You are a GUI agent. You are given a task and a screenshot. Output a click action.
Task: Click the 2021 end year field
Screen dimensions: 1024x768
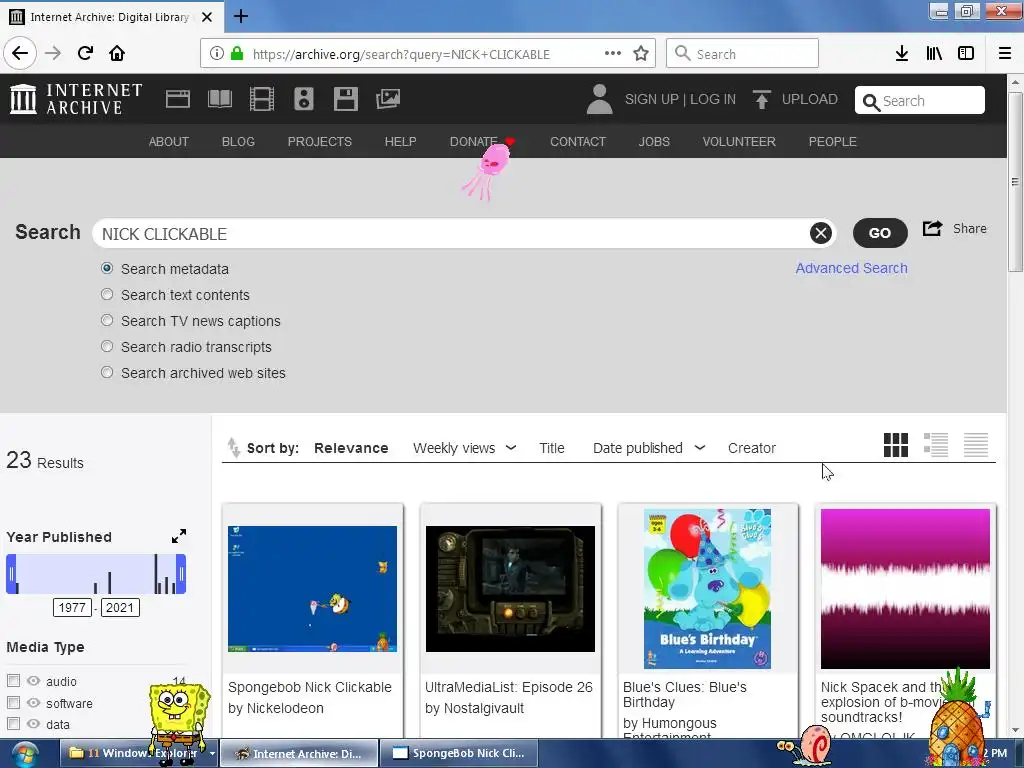(x=120, y=607)
